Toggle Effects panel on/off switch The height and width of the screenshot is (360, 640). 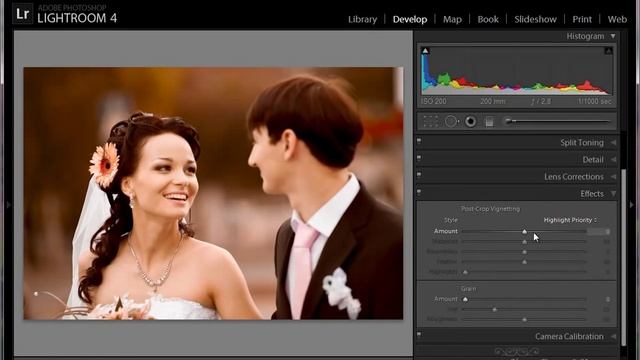click(x=419, y=191)
